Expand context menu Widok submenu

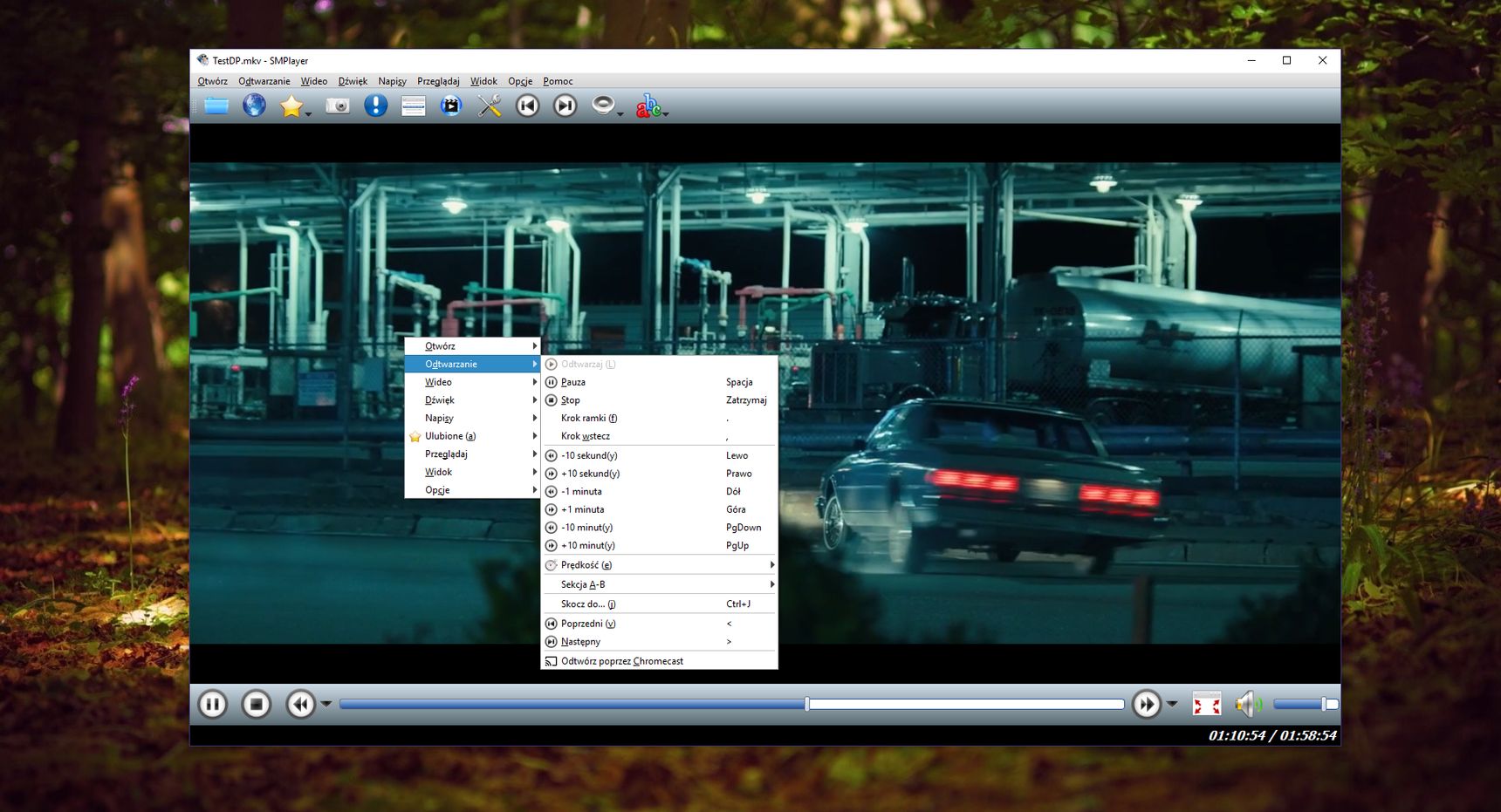point(472,472)
